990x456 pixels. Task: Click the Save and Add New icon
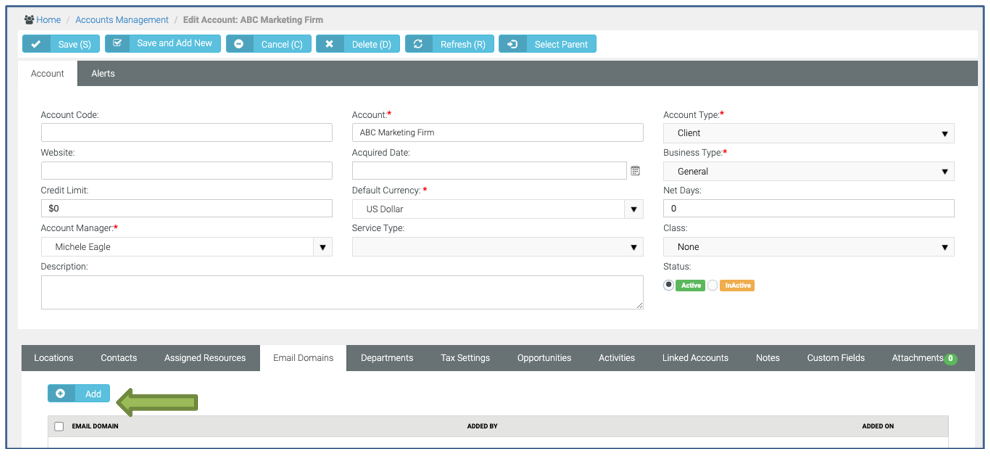click(118, 44)
